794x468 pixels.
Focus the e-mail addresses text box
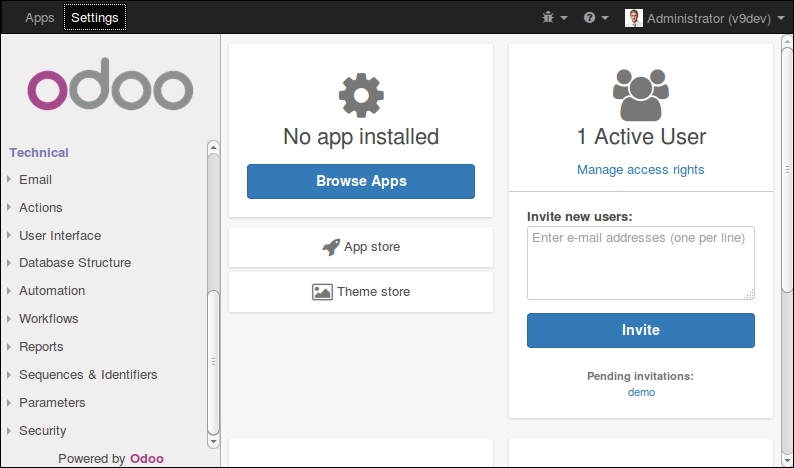tap(641, 263)
